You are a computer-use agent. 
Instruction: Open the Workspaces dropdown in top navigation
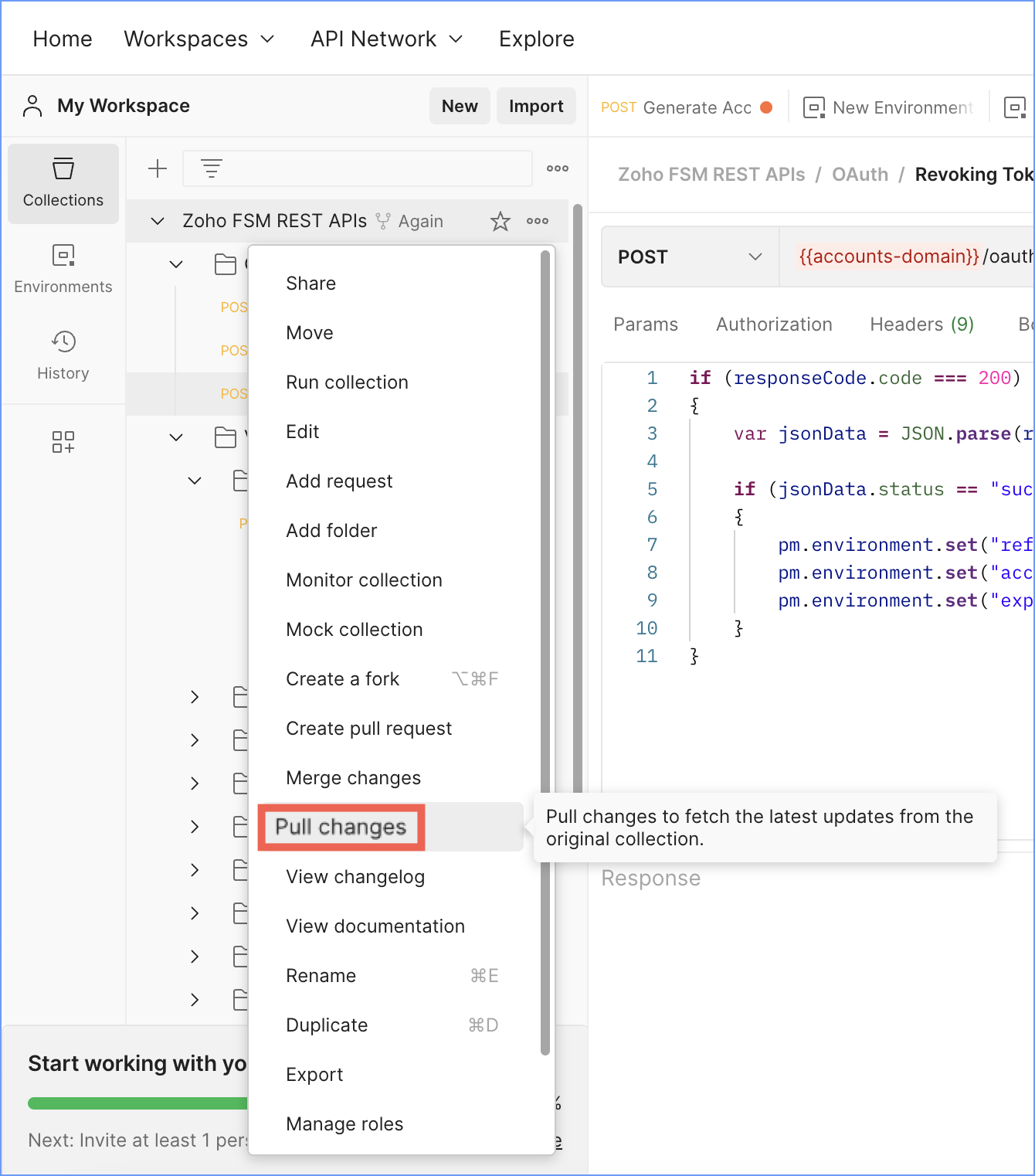point(199,39)
